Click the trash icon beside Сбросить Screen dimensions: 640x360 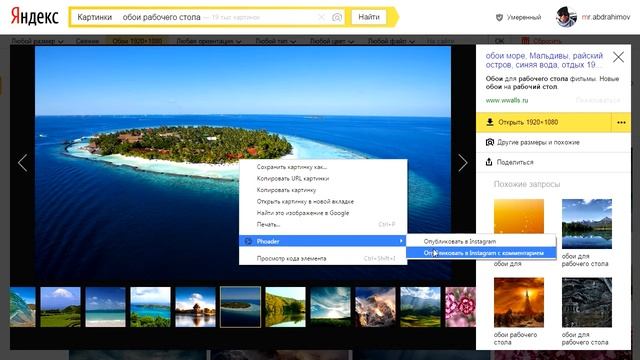525,41
